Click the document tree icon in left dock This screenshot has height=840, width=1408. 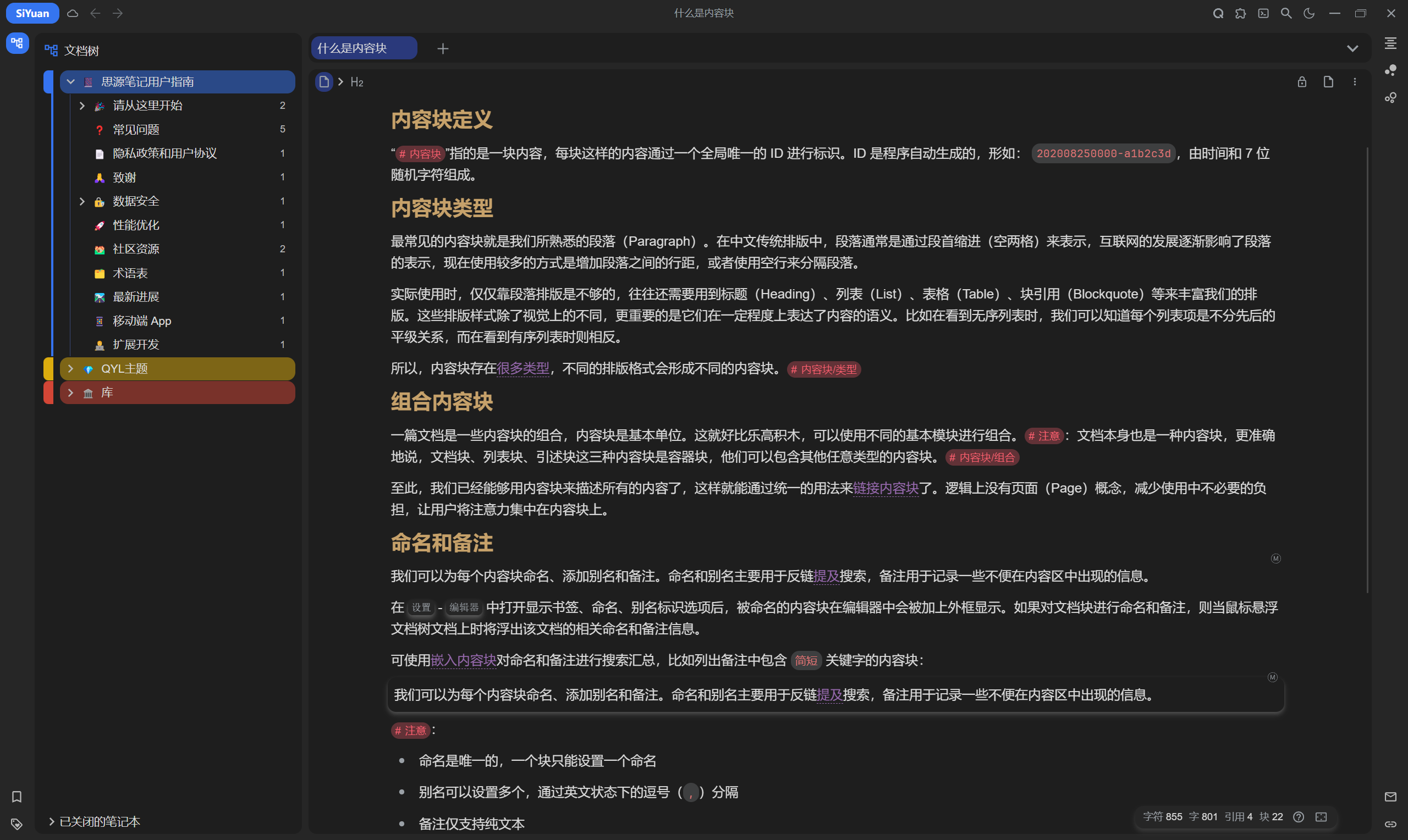[x=16, y=42]
